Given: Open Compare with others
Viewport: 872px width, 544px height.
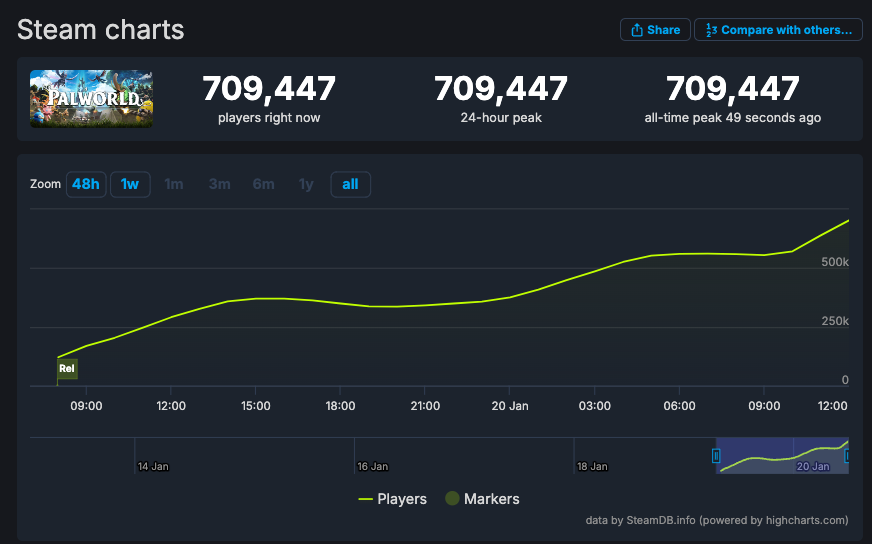Looking at the screenshot, I should pos(778,30).
